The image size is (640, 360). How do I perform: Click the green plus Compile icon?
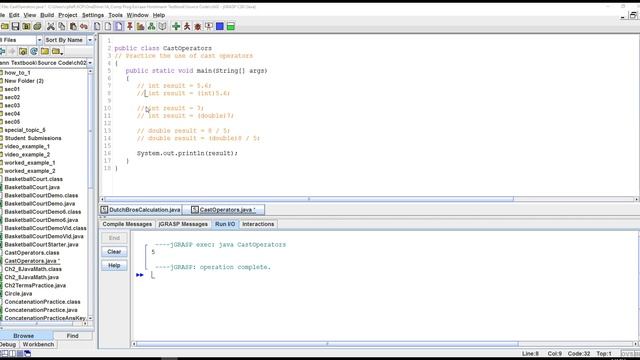click(176, 27)
